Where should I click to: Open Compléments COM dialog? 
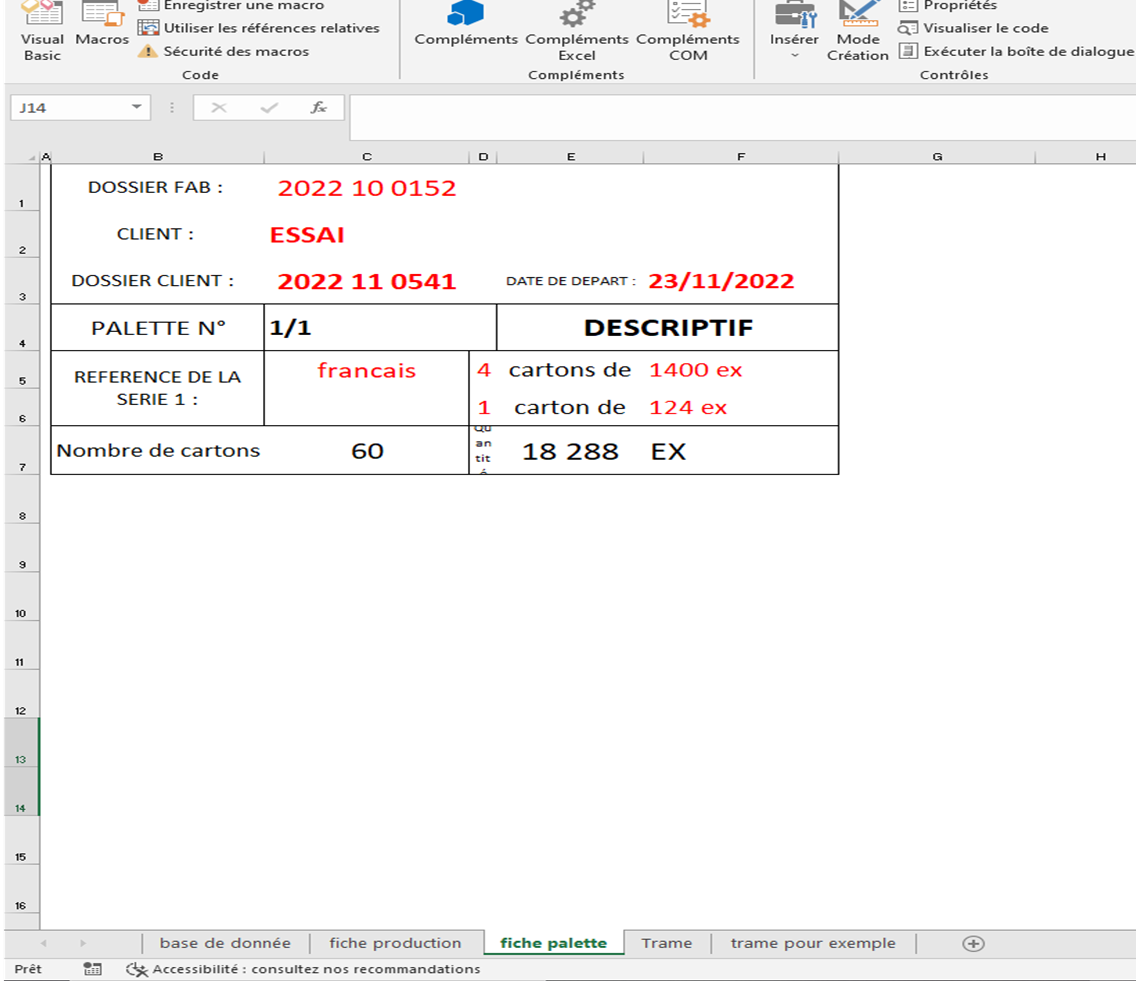coord(688,30)
